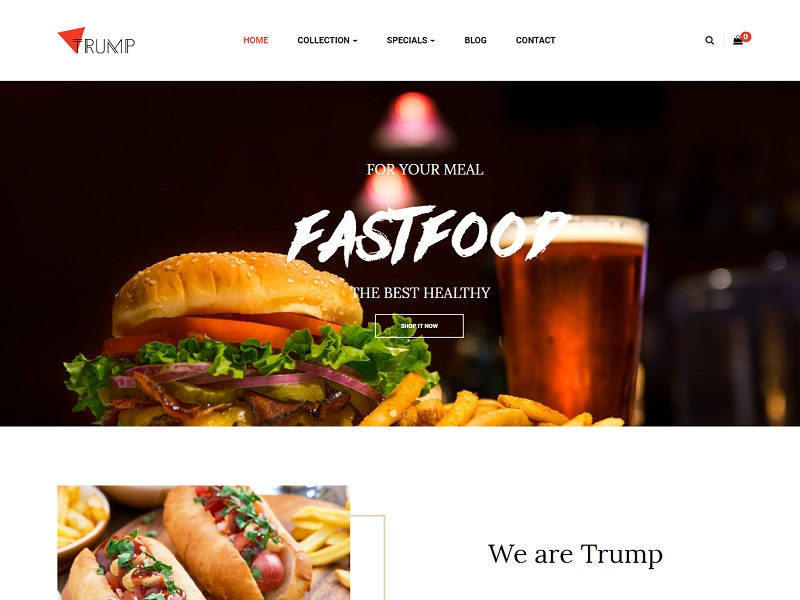Visit the Contact page
Screen dimensions: 800x600
click(535, 40)
